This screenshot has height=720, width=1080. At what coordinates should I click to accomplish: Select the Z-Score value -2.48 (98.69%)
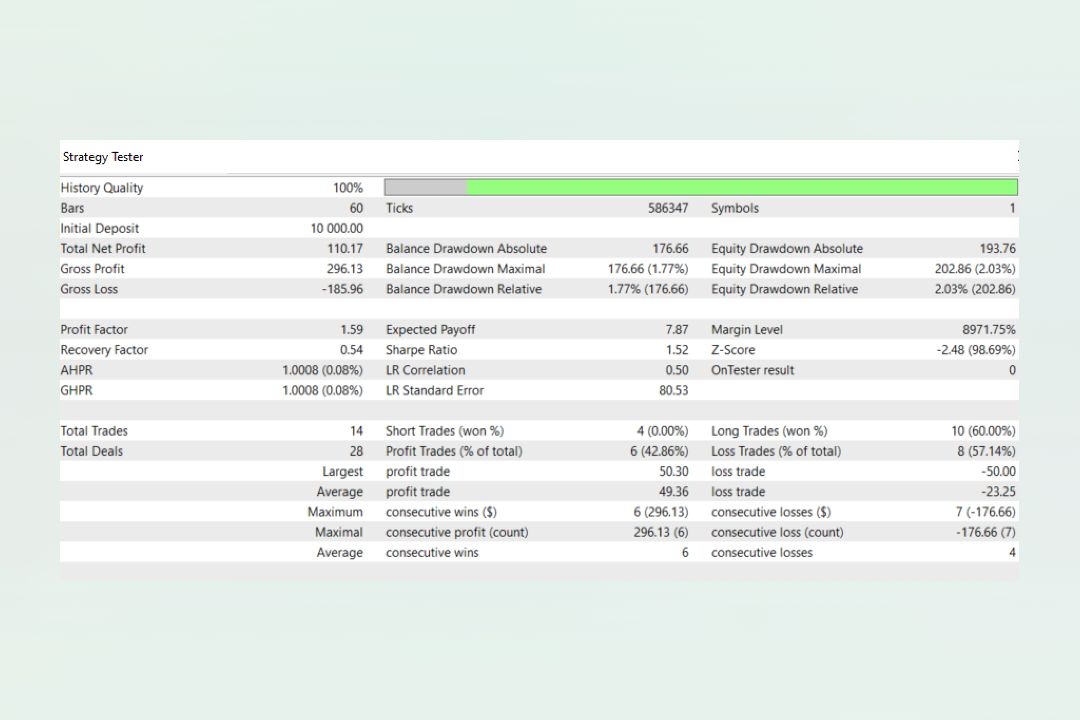(x=975, y=350)
